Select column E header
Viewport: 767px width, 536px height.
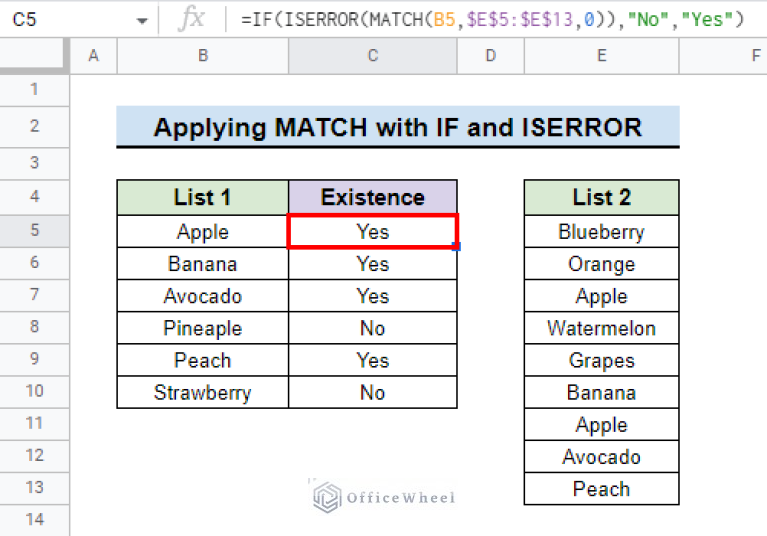coord(601,56)
